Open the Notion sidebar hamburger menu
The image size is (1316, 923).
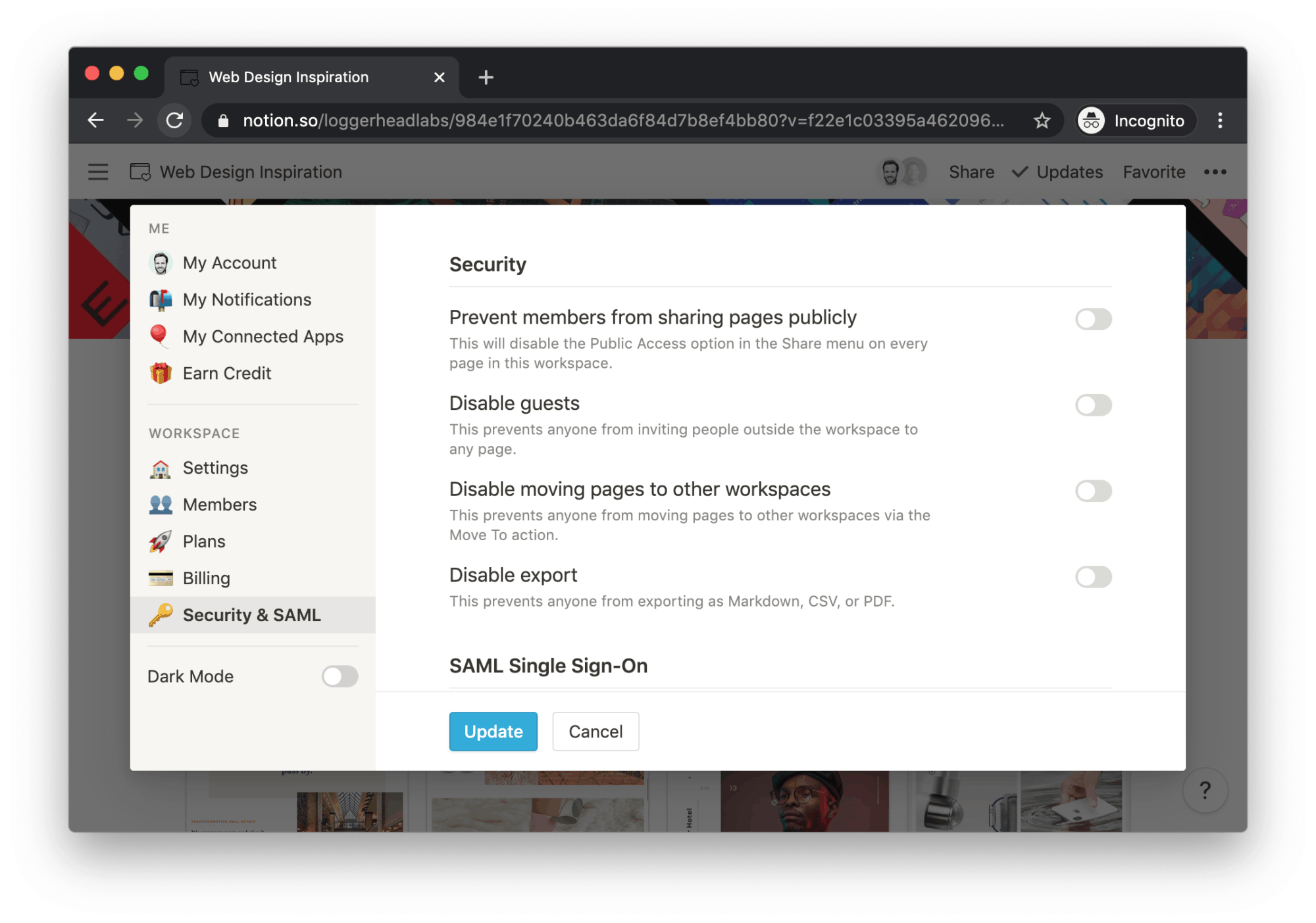[x=98, y=172]
